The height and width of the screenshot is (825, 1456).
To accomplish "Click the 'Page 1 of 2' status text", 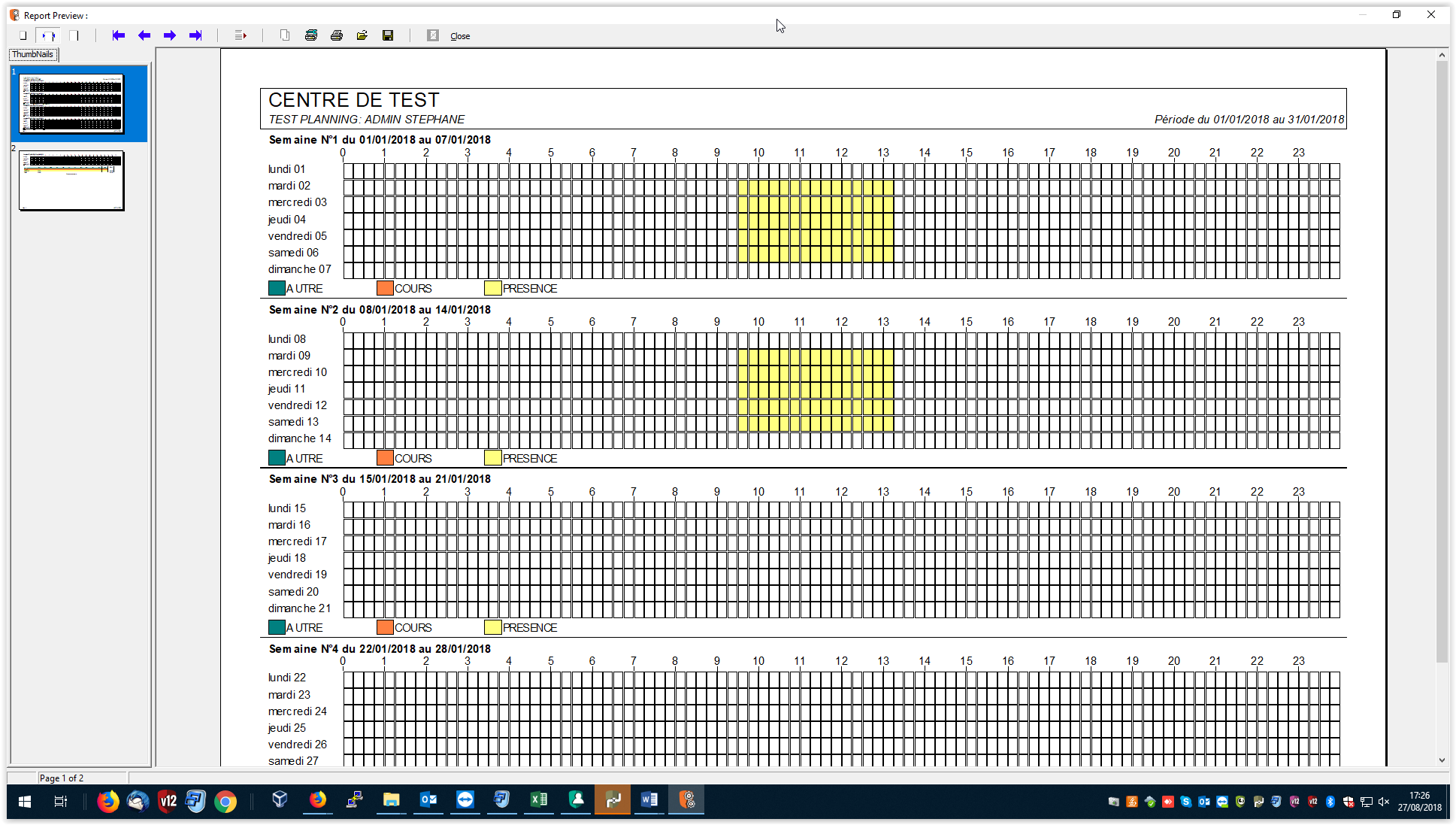I will click(x=62, y=778).
